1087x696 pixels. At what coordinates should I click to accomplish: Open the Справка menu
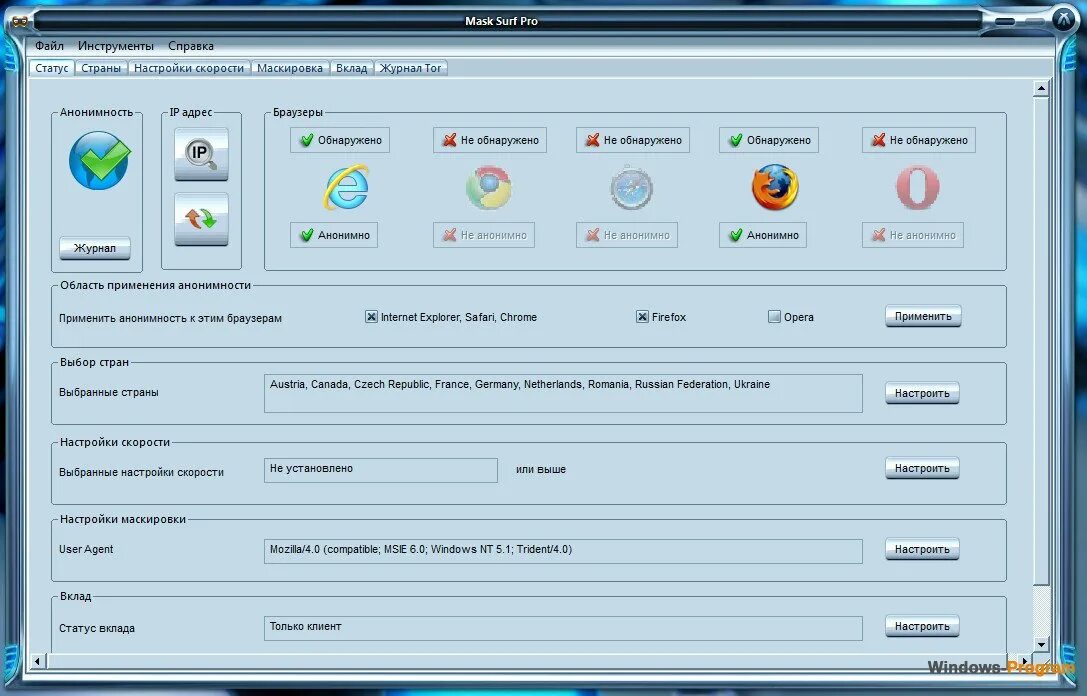[x=191, y=46]
